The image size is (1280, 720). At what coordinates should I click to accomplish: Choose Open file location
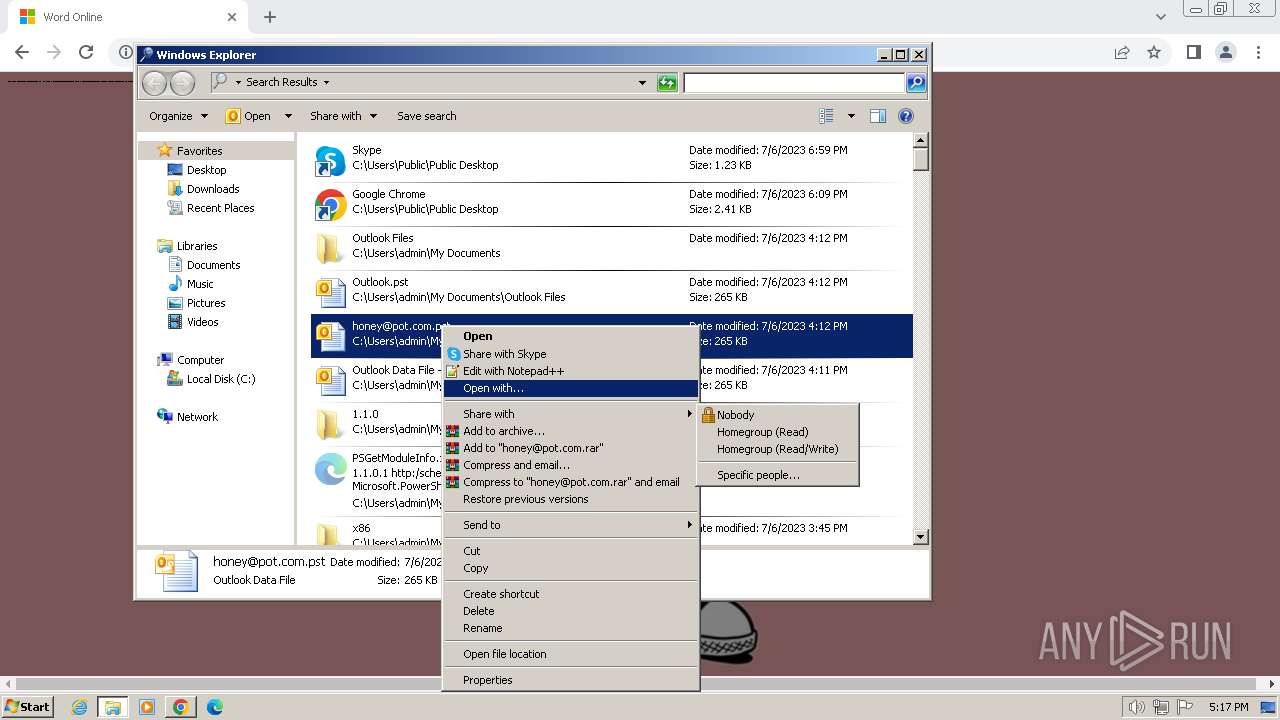570,654
